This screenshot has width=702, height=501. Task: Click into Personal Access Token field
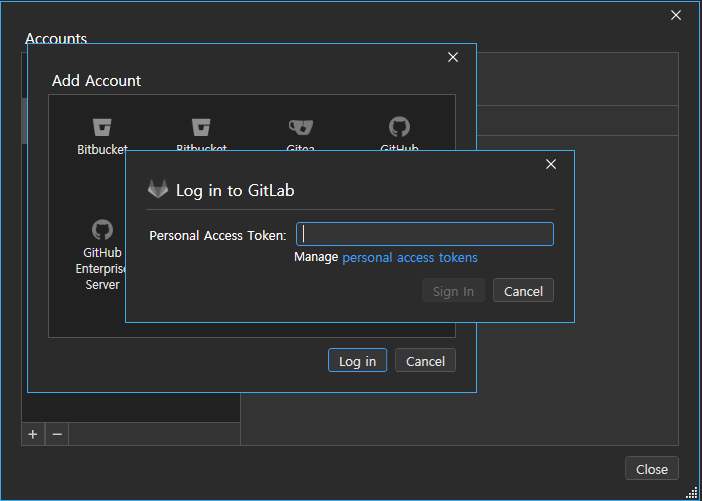425,234
